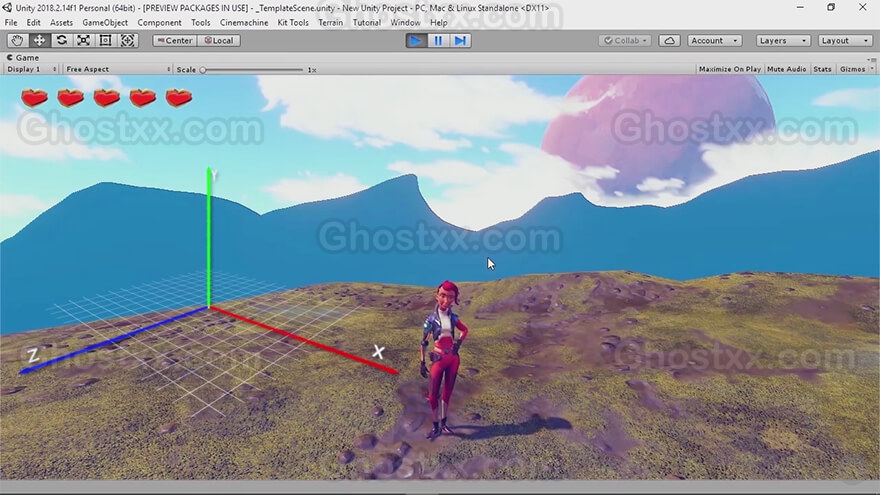Image resolution: width=880 pixels, height=495 pixels.
Task: Adjust the Scale slider handle
Action: pyautogui.click(x=203, y=70)
